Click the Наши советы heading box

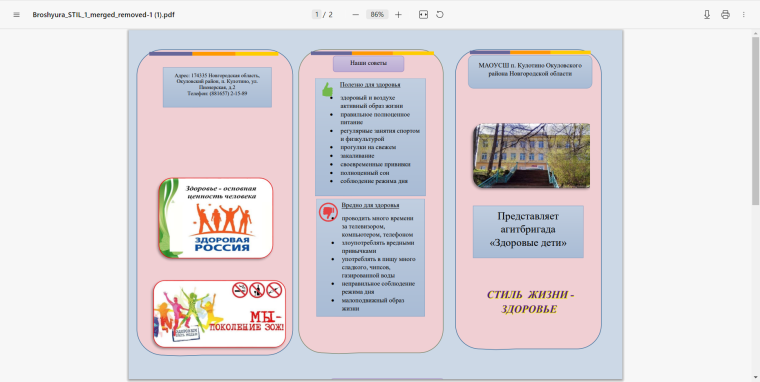coord(368,64)
